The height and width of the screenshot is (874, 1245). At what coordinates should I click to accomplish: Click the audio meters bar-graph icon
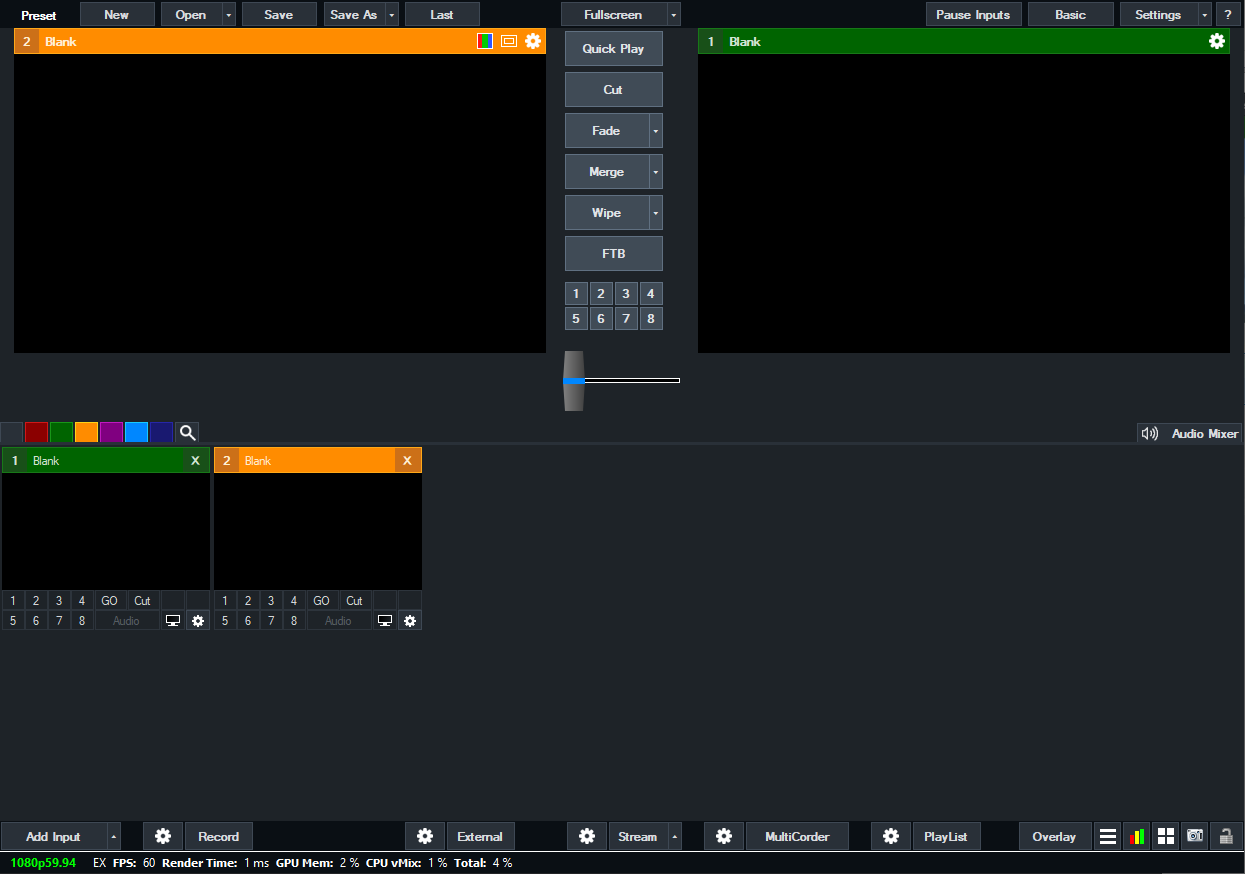point(1136,836)
